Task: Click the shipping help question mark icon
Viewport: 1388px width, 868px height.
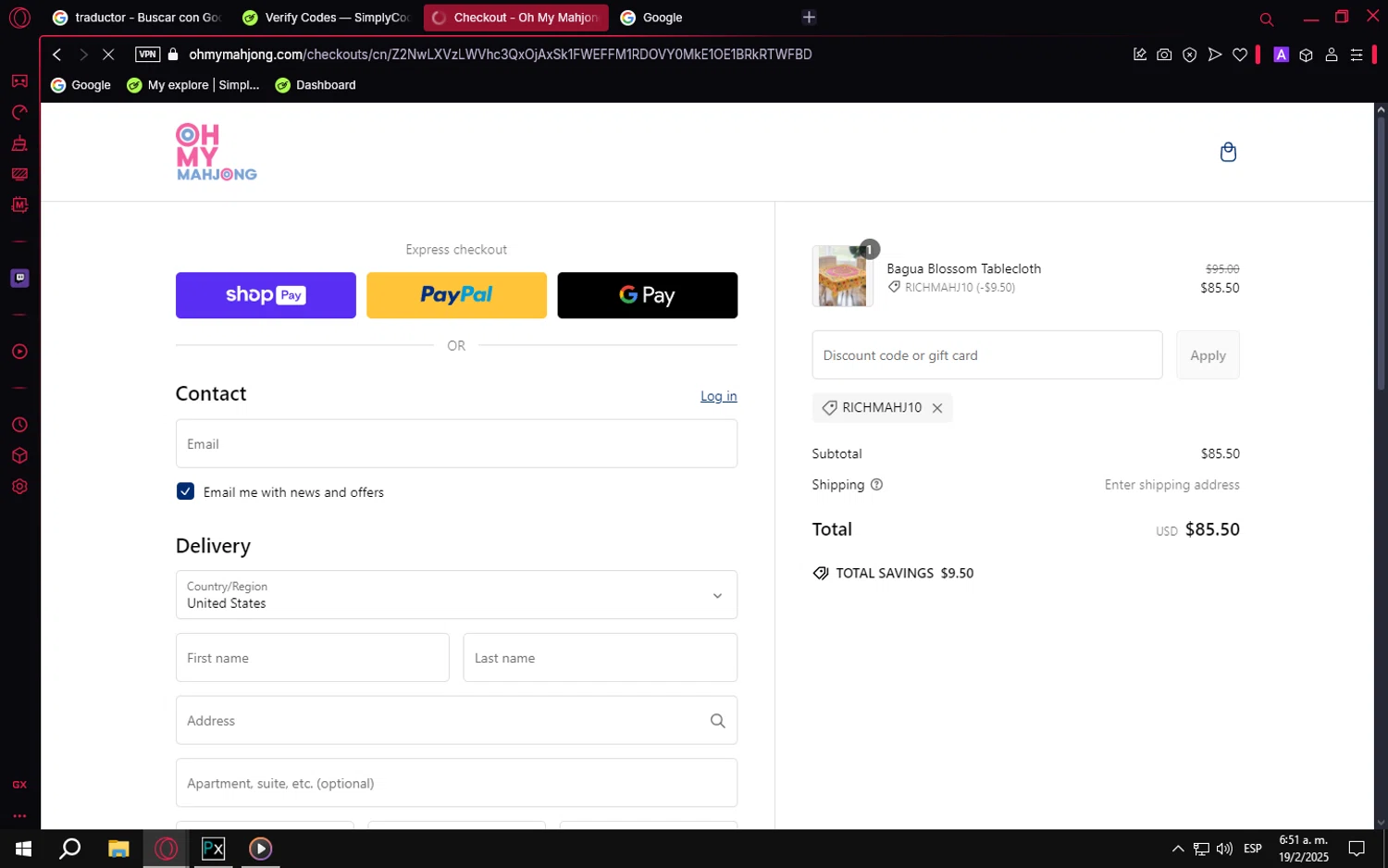Action: pos(876,485)
